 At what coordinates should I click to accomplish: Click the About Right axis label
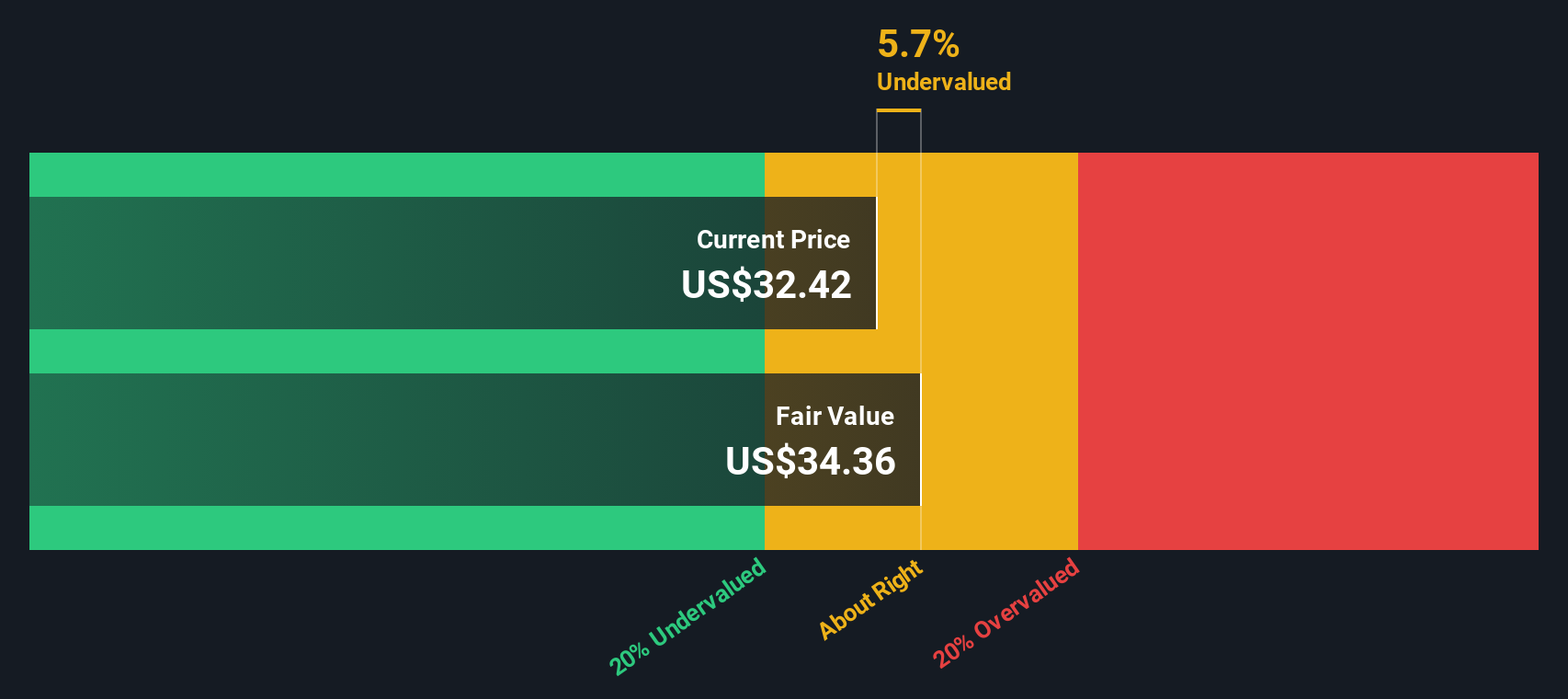[870, 599]
